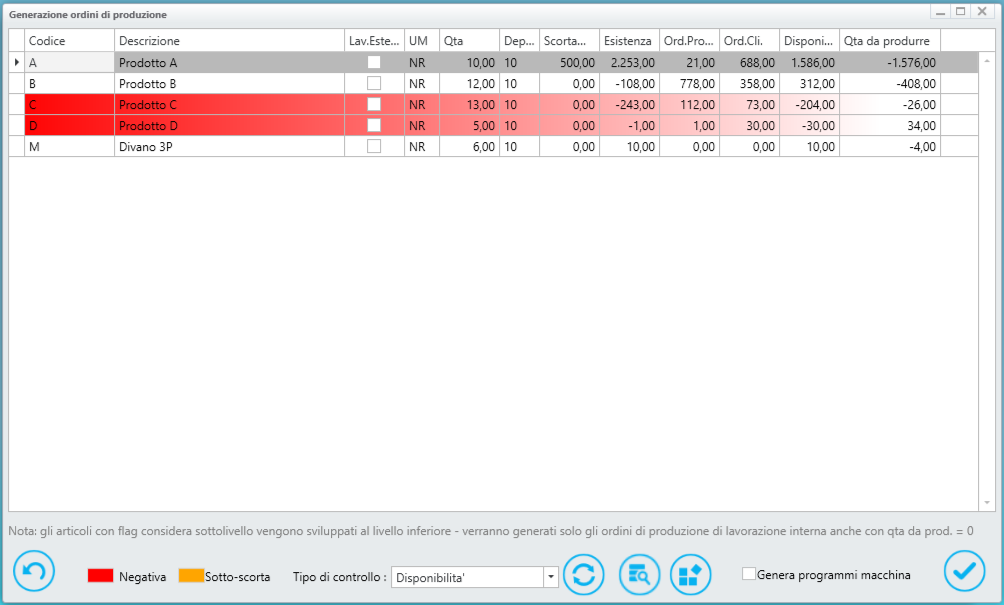Click the scrollbar up arrow of the grid

(x=987, y=60)
